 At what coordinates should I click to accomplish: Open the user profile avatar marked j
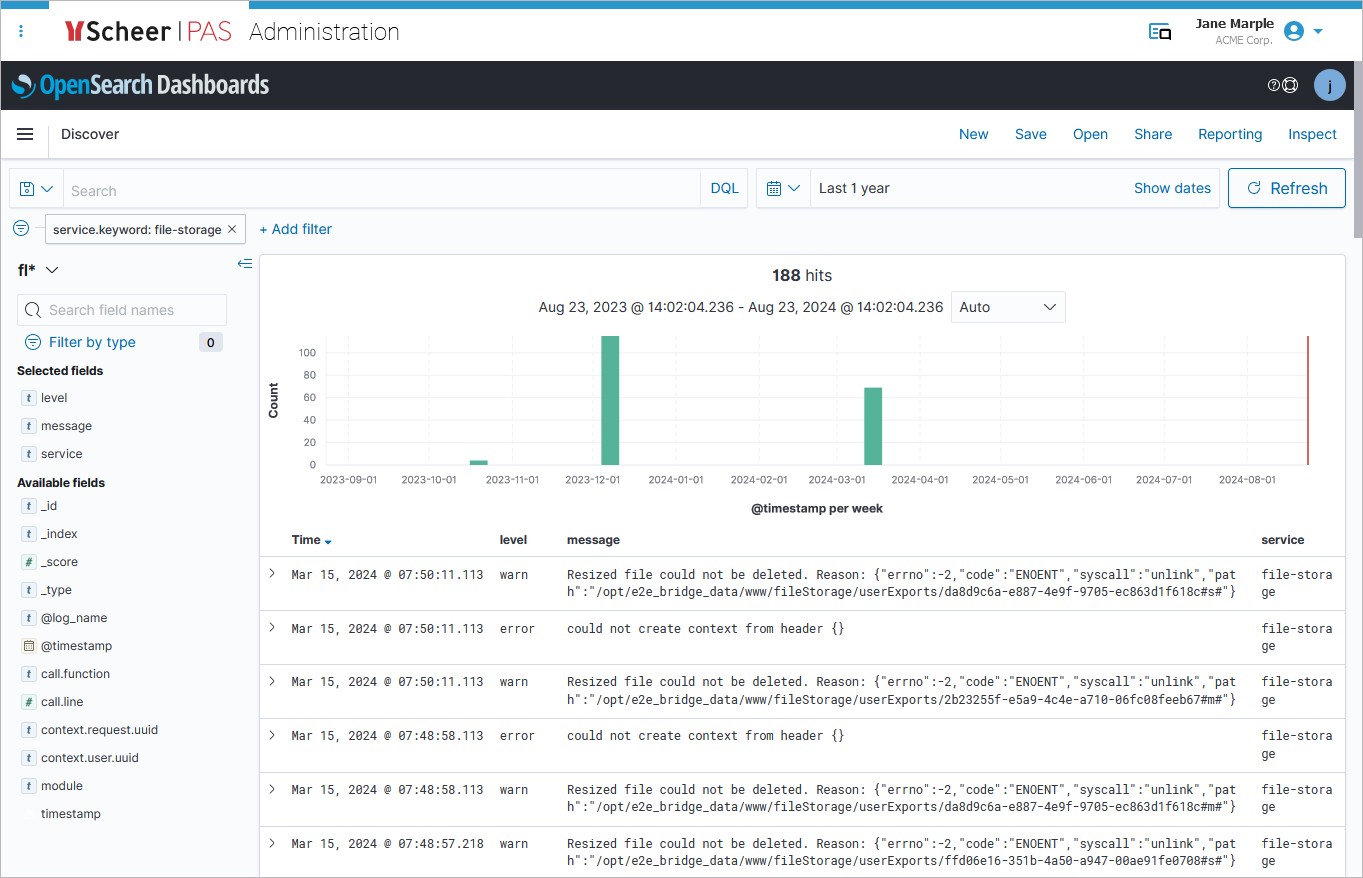[x=1330, y=85]
